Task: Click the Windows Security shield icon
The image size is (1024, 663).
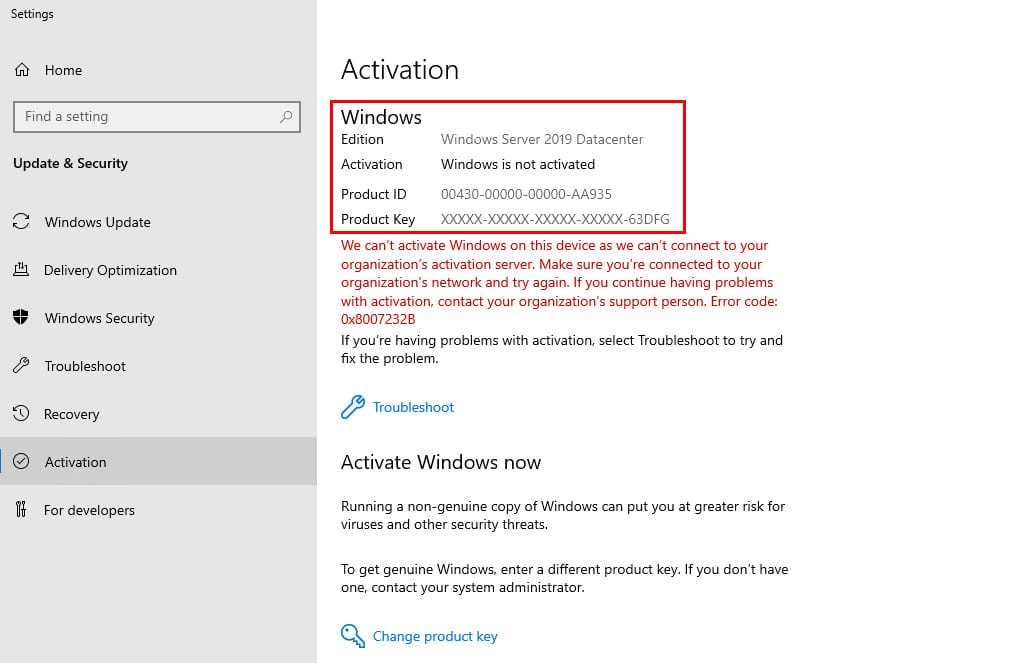Action: (x=21, y=317)
